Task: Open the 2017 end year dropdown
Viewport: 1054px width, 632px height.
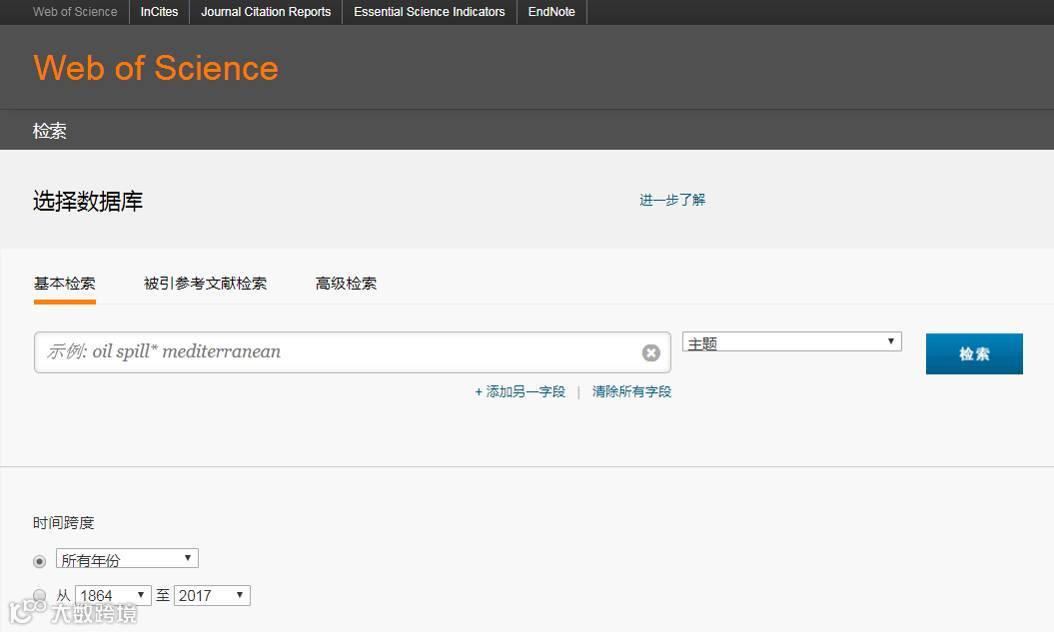Action: coord(212,596)
